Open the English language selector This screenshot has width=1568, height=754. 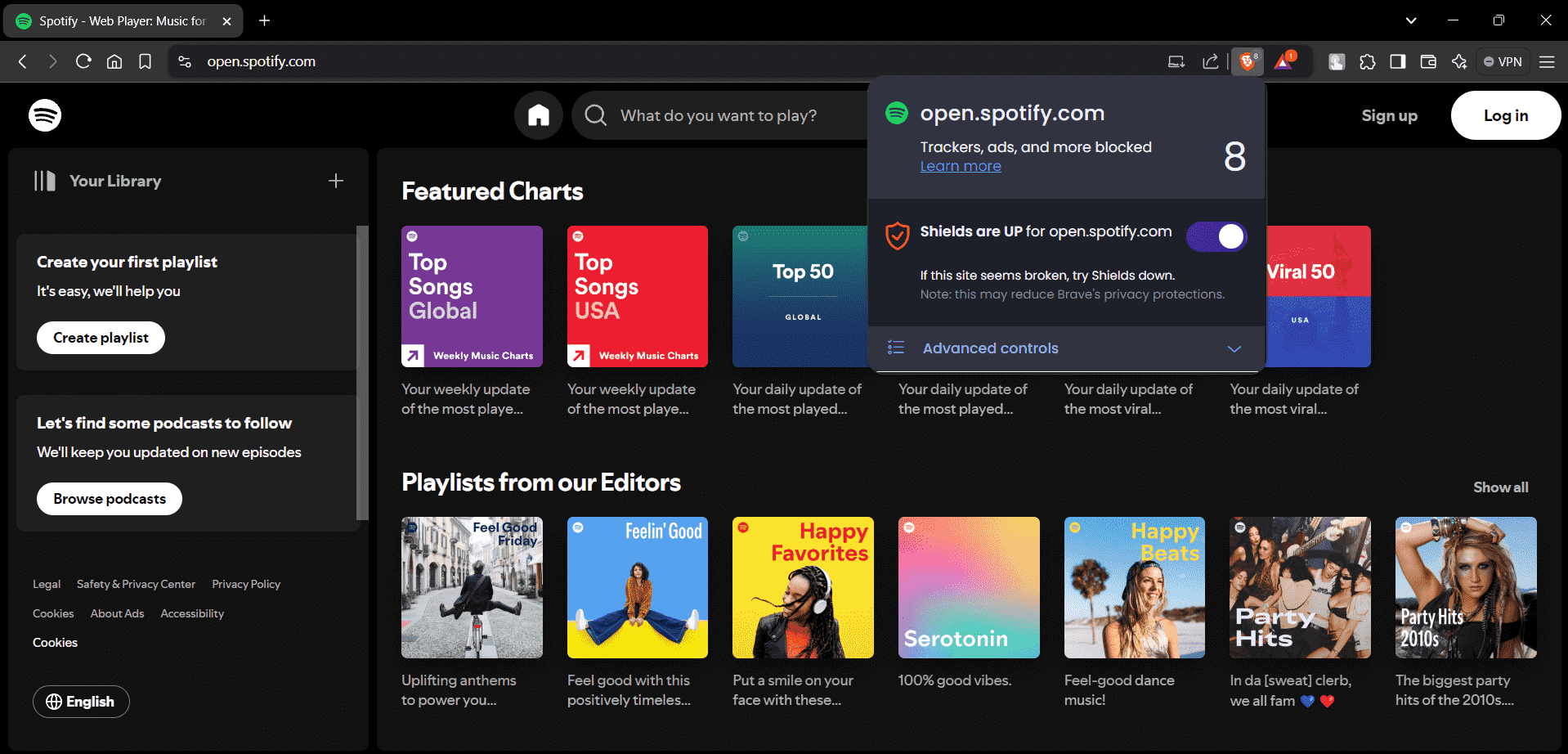(81, 702)
